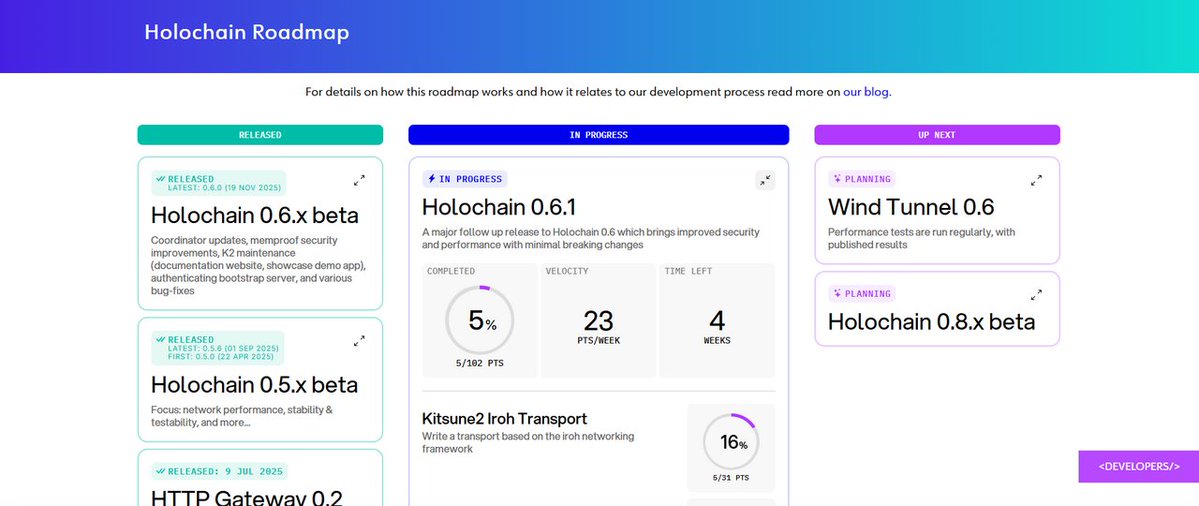Select the RELEASED column header
The width and height of the screenshot is (1199, 506).
[x=260, y=135]
